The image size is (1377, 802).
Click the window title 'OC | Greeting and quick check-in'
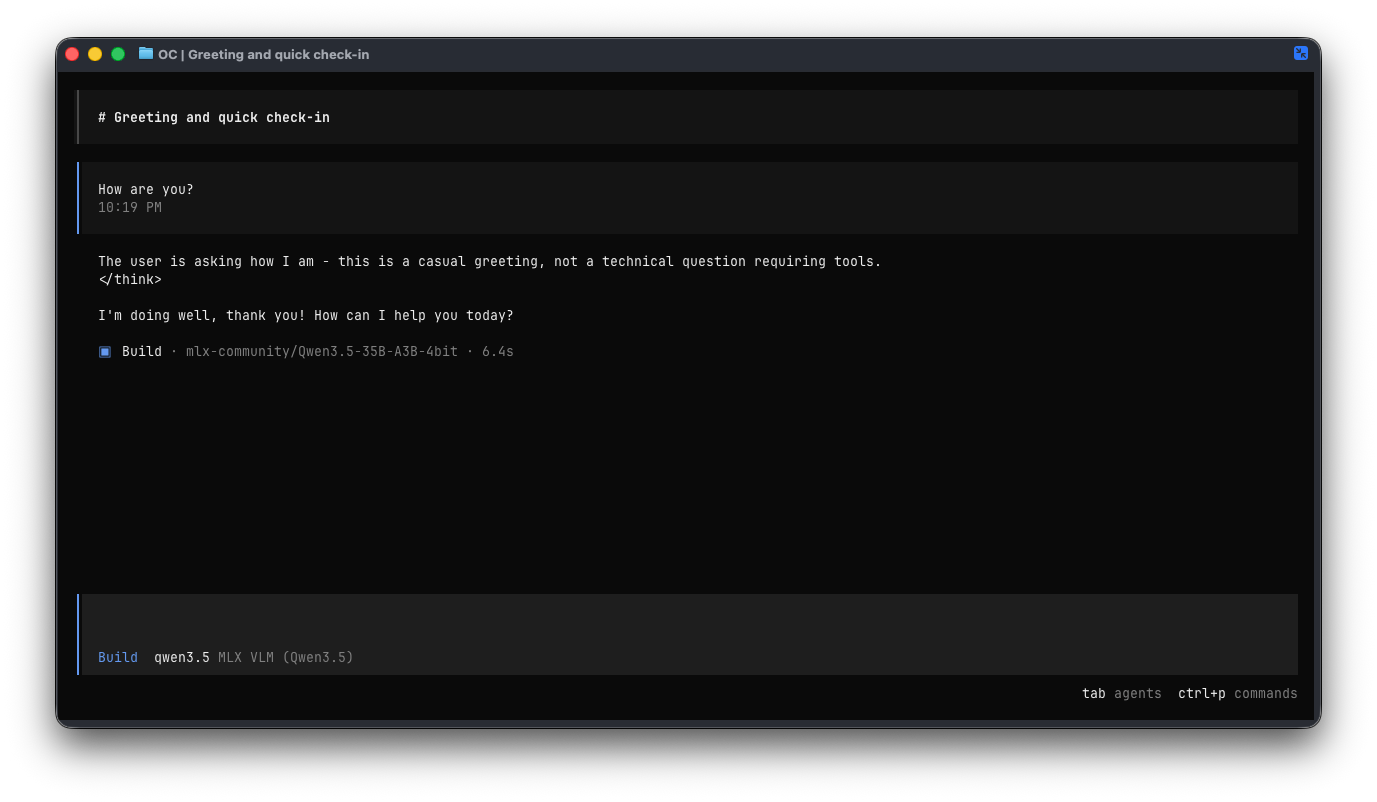click(x=264, y=55)
